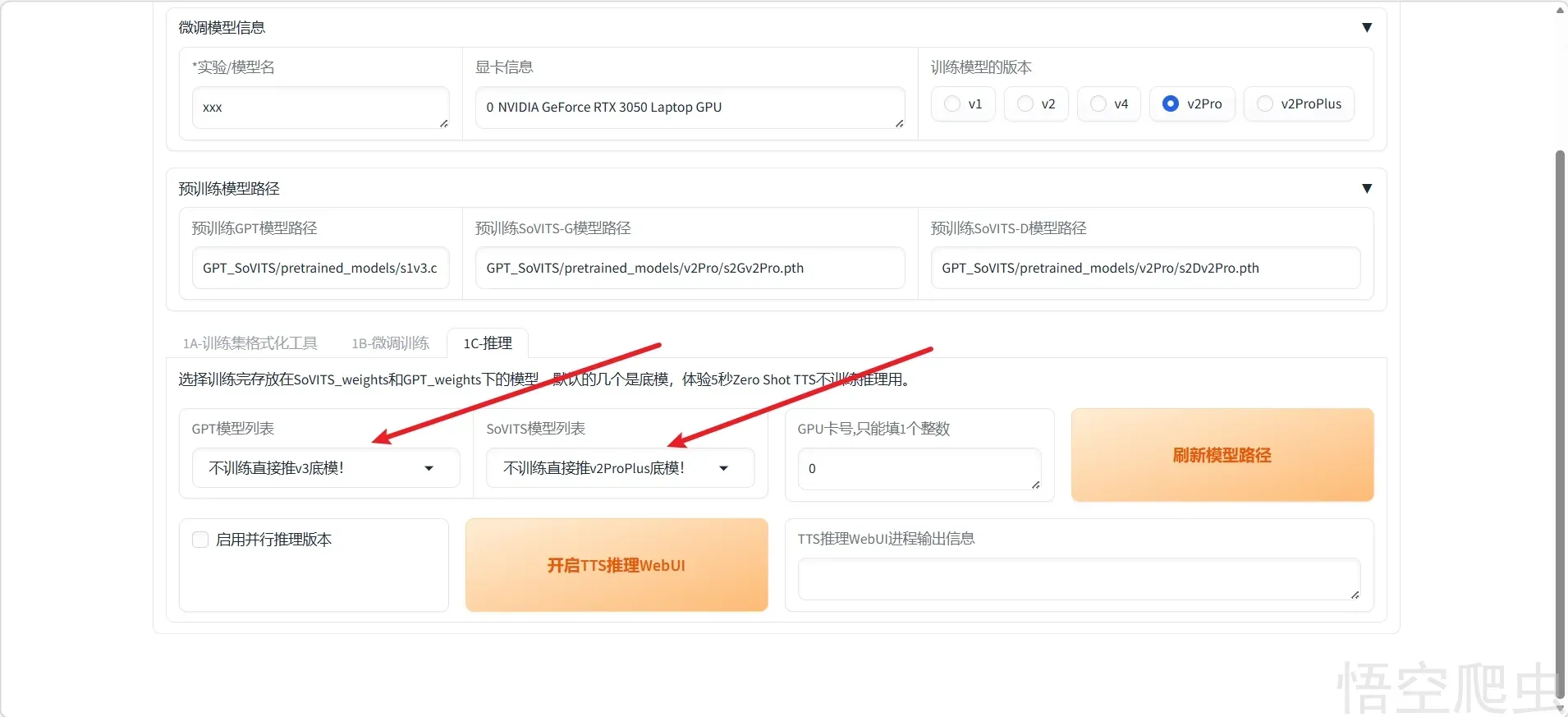Screen dimensions: 1568x717
Task: Click the page's vertical scrollbar
Action: [x=1560, y=411]
